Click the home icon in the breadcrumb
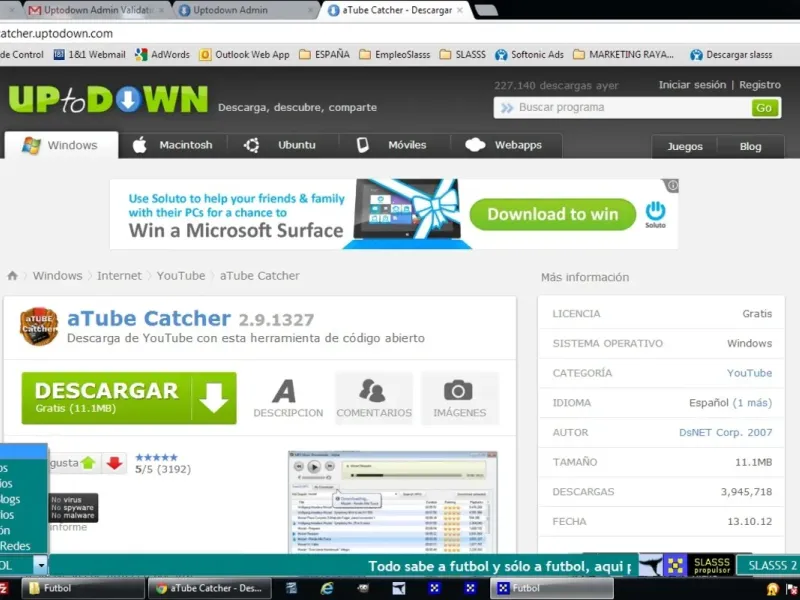The height and width of the screenshot is (600, 800). tap(12, 276)
